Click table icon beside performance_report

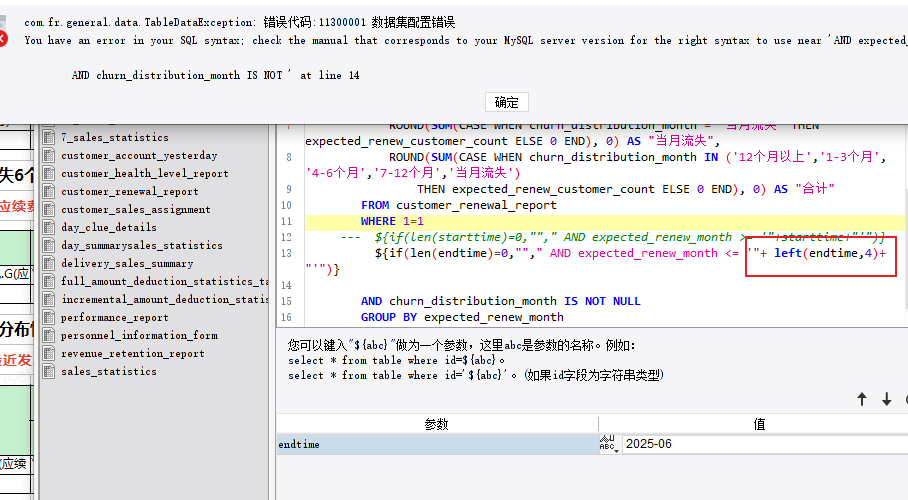tap(49, 317)
